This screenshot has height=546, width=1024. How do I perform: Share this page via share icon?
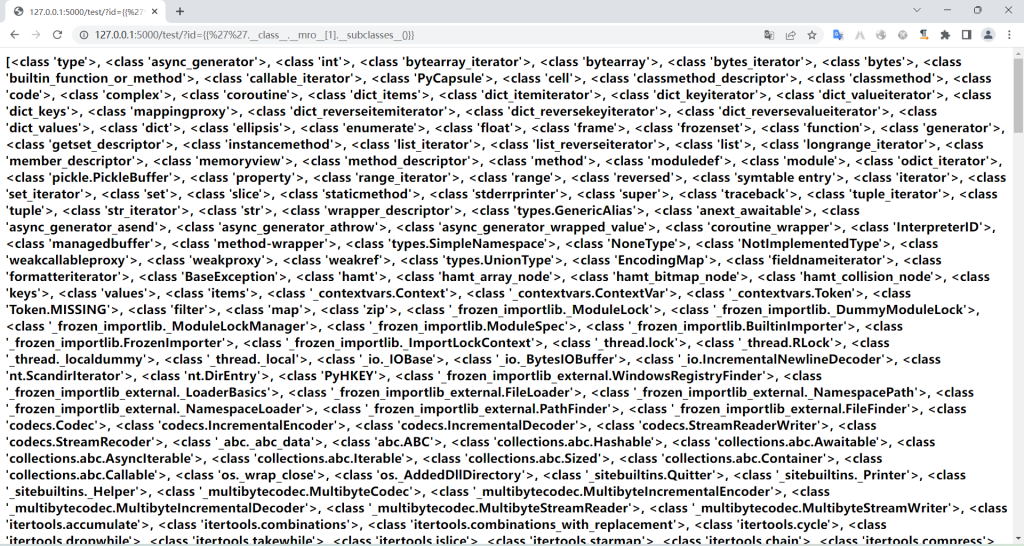coord(790,35)
